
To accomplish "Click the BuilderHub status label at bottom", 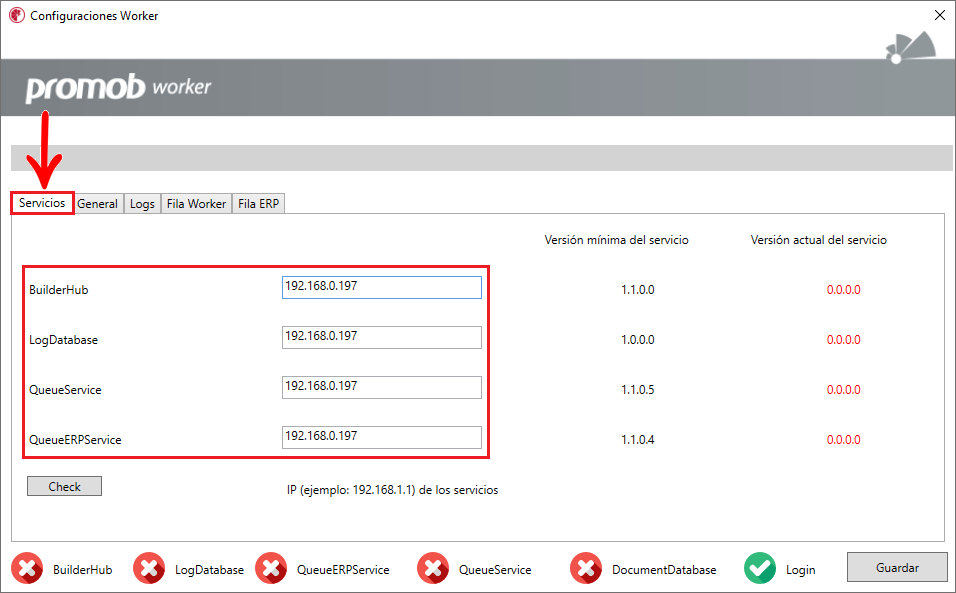I will tap(83, 570).
